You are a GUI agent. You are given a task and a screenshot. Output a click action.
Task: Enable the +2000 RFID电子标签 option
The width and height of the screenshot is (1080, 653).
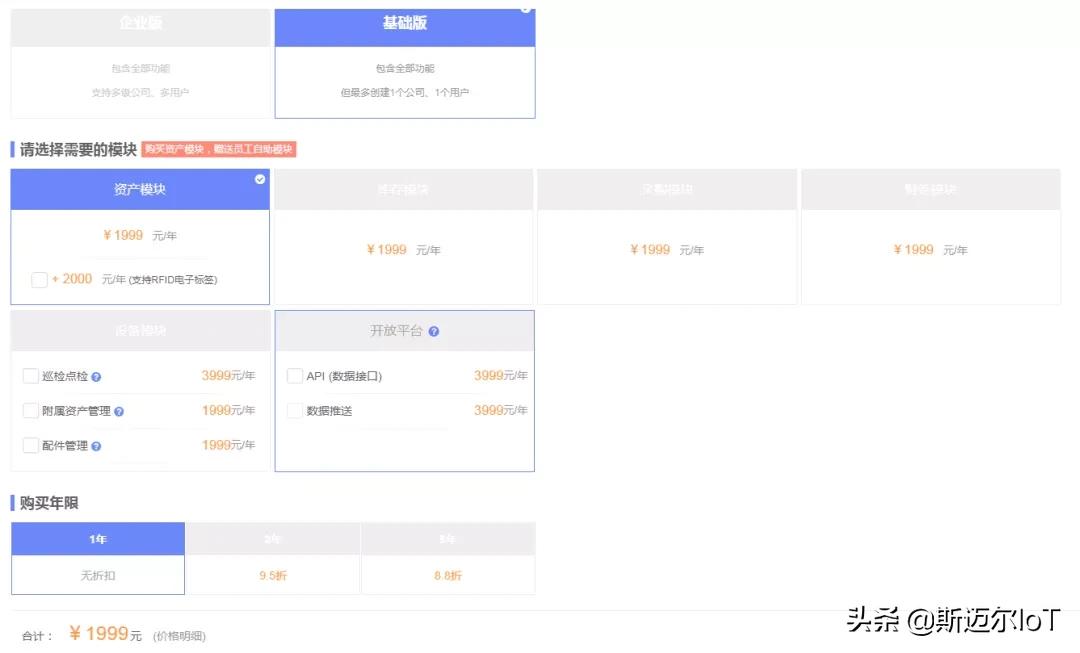click(39, 280)
